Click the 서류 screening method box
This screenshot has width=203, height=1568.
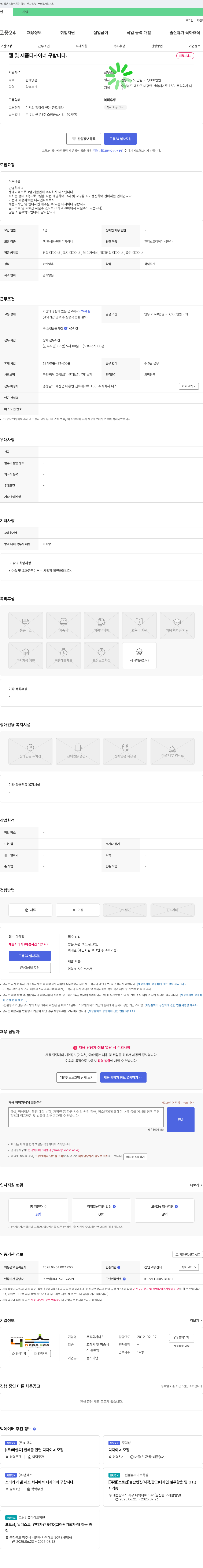[30, 910]
